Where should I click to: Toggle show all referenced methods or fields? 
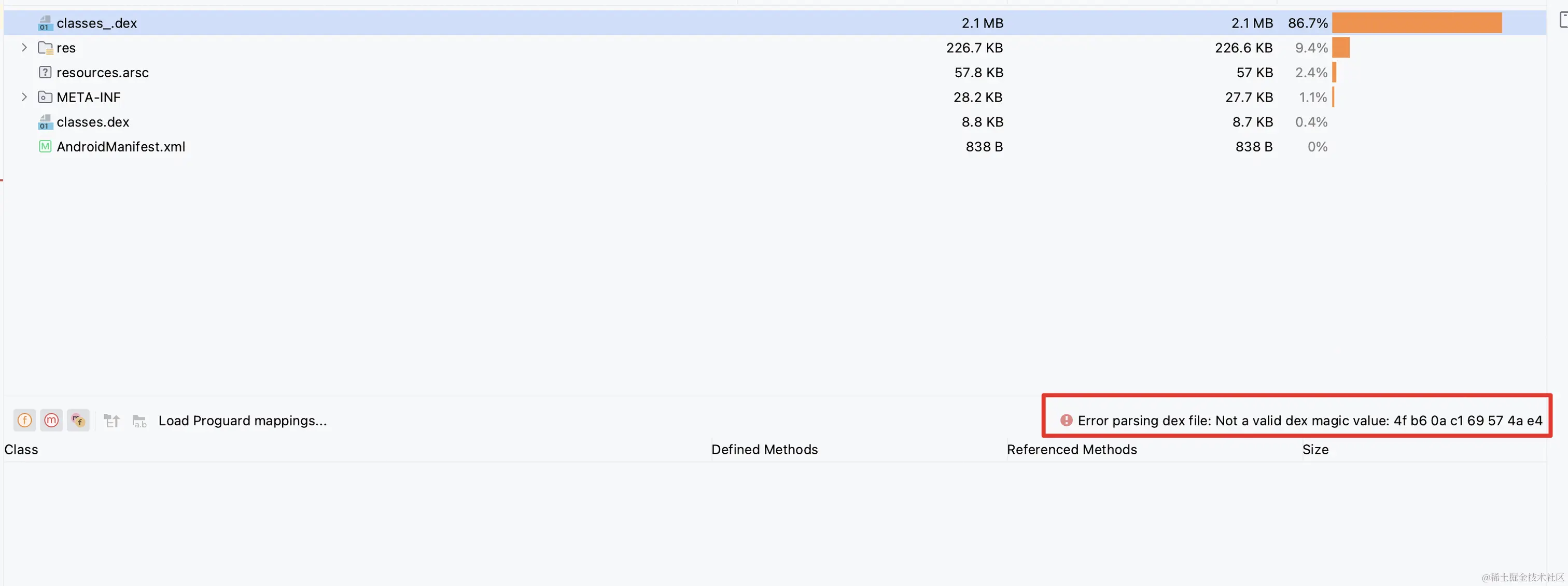pos(78,420)
